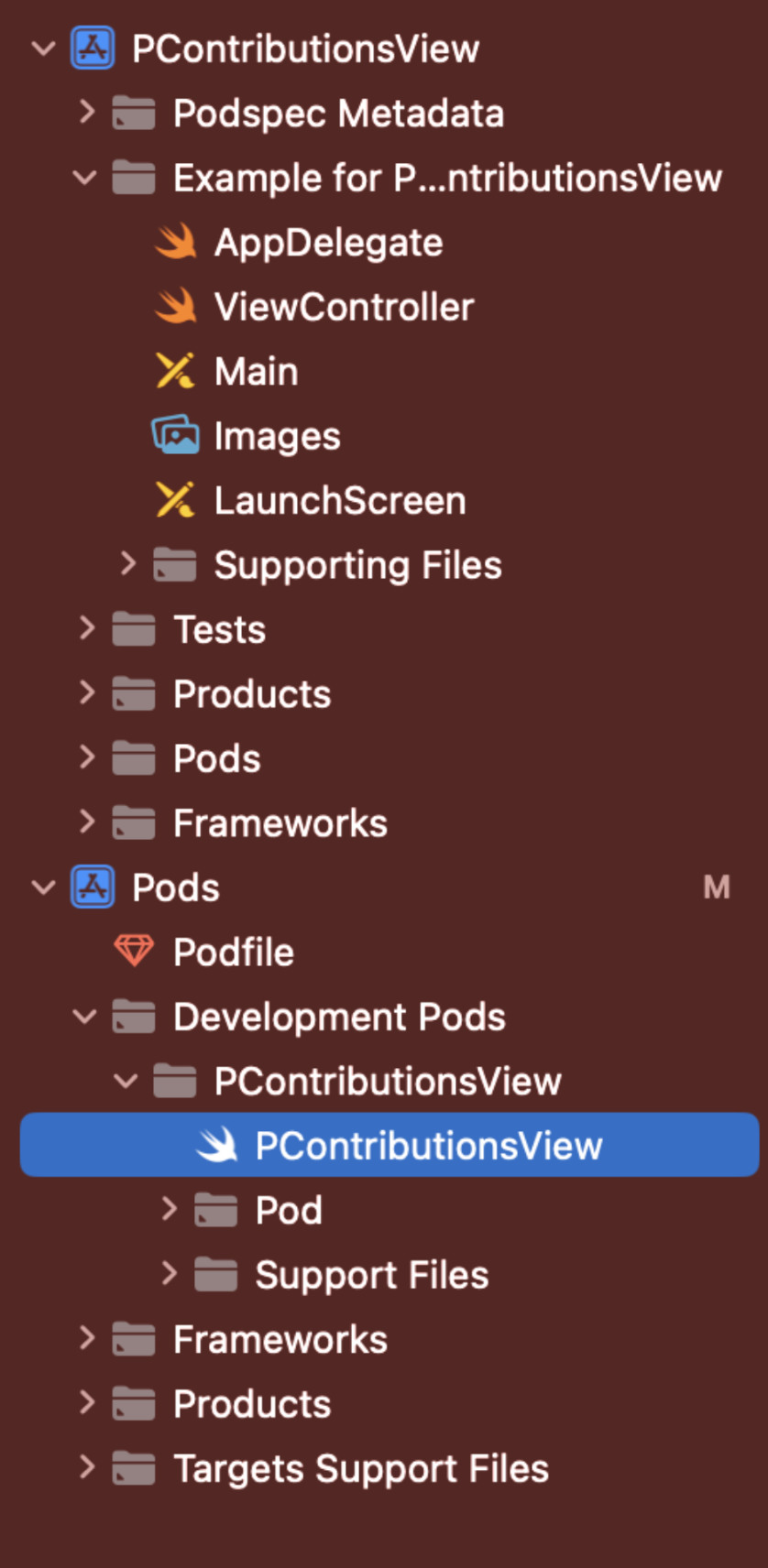Screen dimensions: 768x1568
Task: Expand the Pod folder chevron
Action: 170,1210
